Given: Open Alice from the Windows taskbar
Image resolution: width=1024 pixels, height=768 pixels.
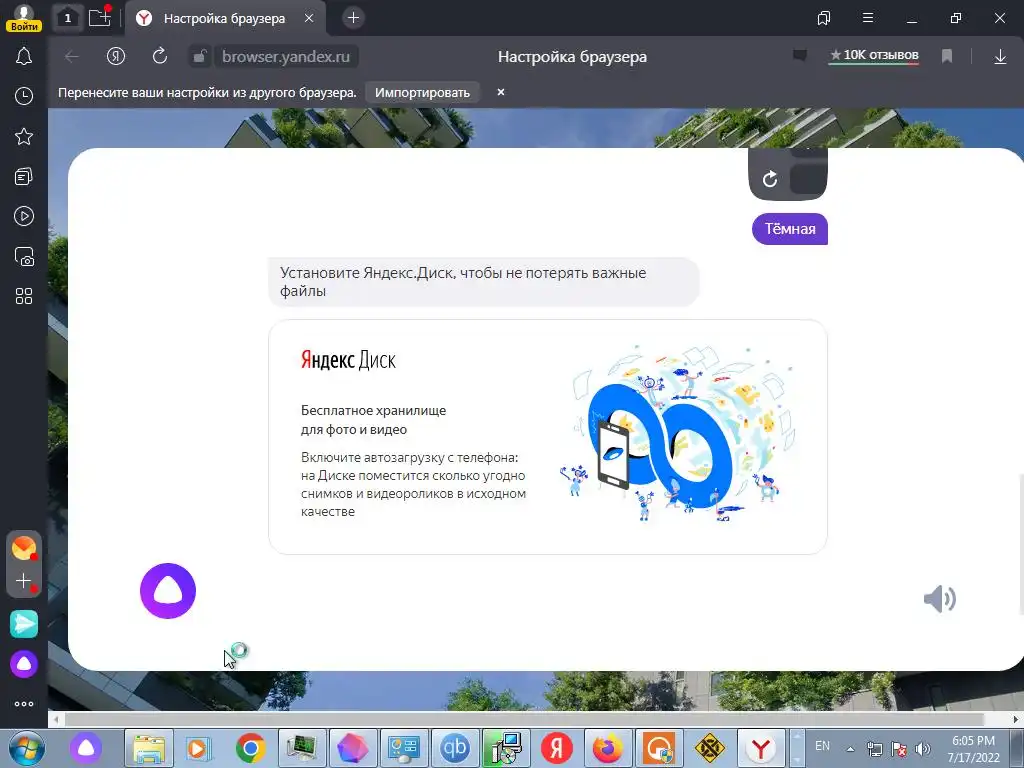Looking at the screenshot, I should tap(86, 748).
